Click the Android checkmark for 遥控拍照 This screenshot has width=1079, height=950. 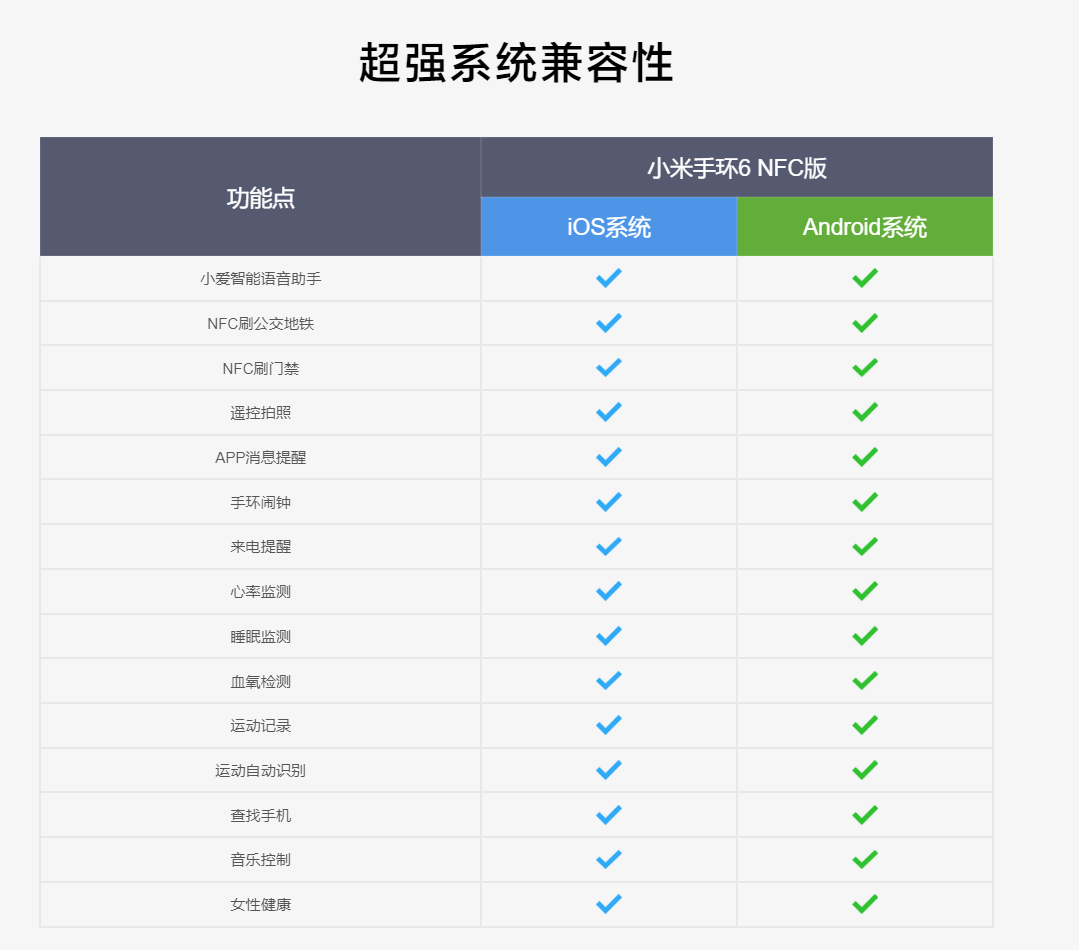click(864, 412)
